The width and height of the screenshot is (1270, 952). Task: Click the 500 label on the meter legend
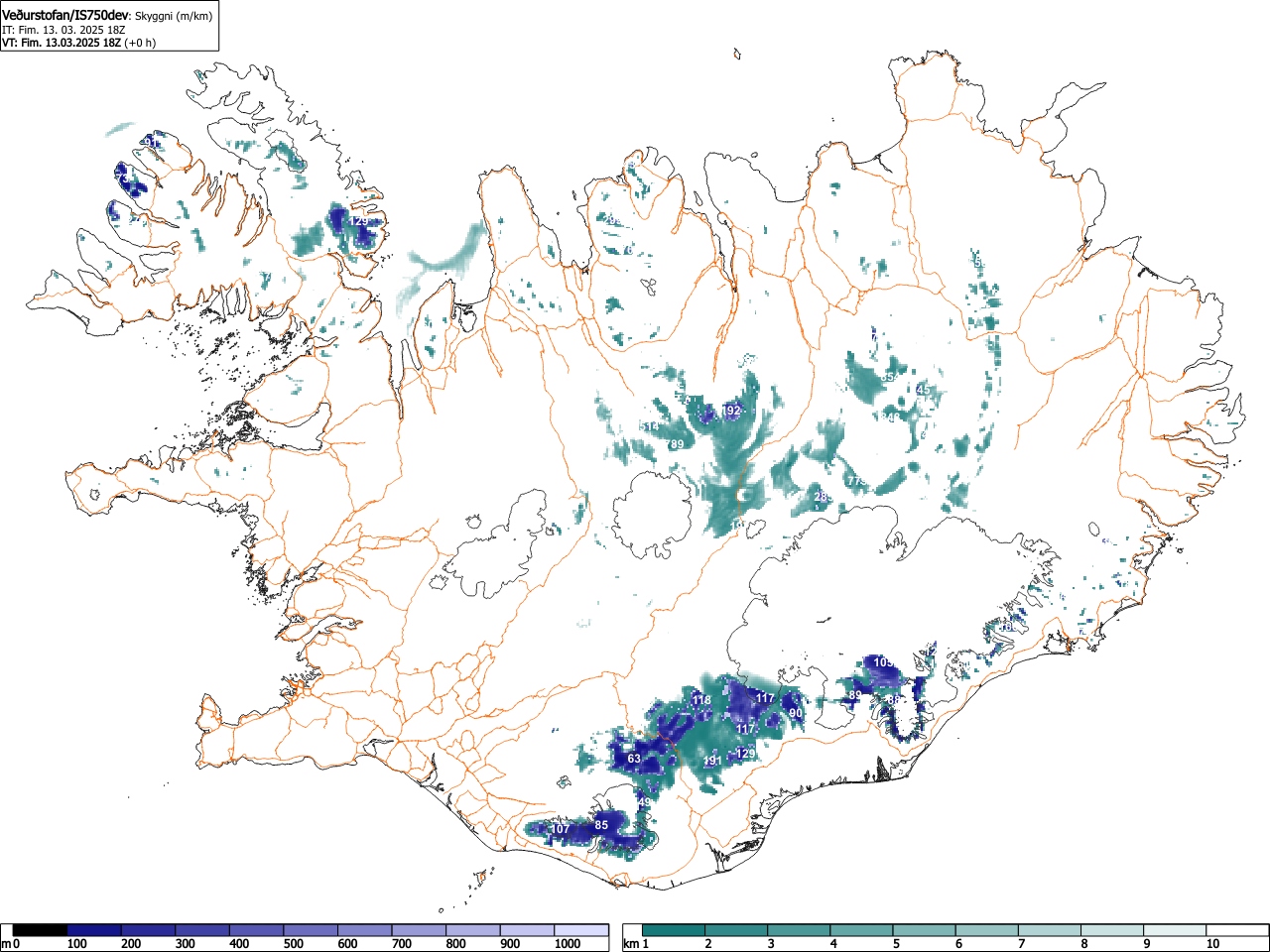point(293,944)
